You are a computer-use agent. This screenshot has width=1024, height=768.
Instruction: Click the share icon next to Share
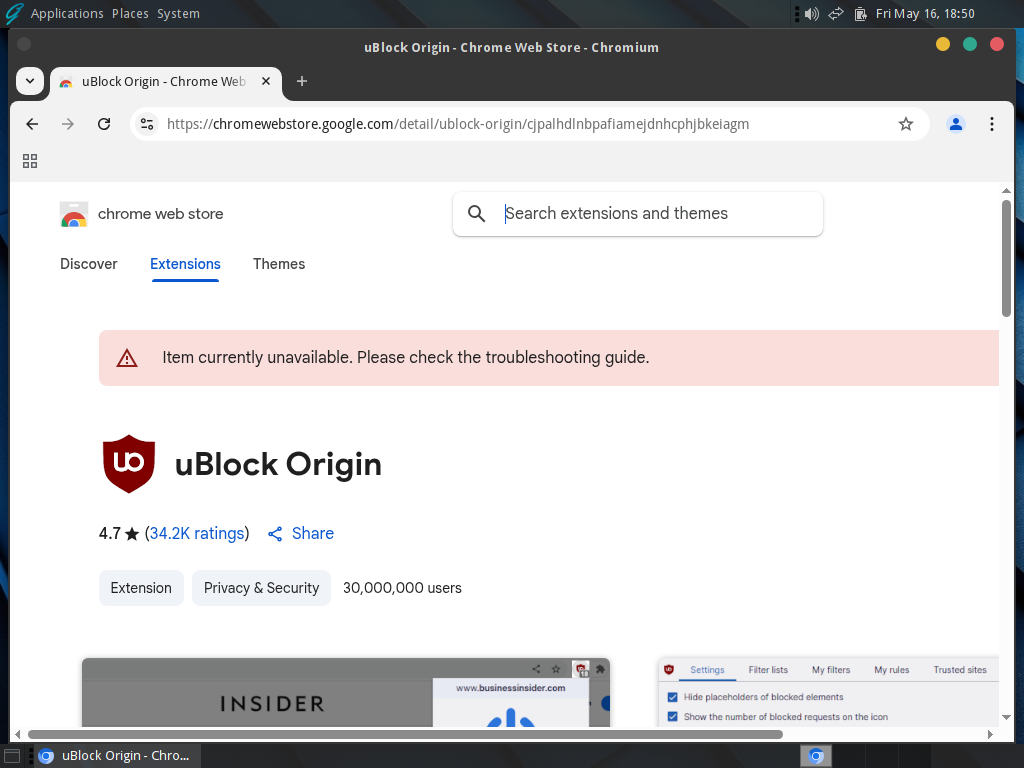[275, 534]
